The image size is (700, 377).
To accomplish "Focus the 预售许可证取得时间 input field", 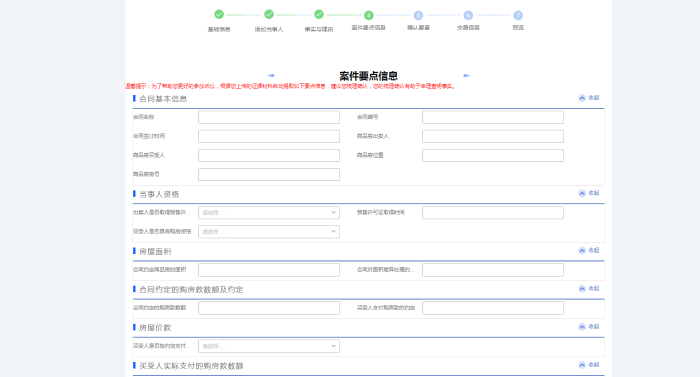I will 493,213.
